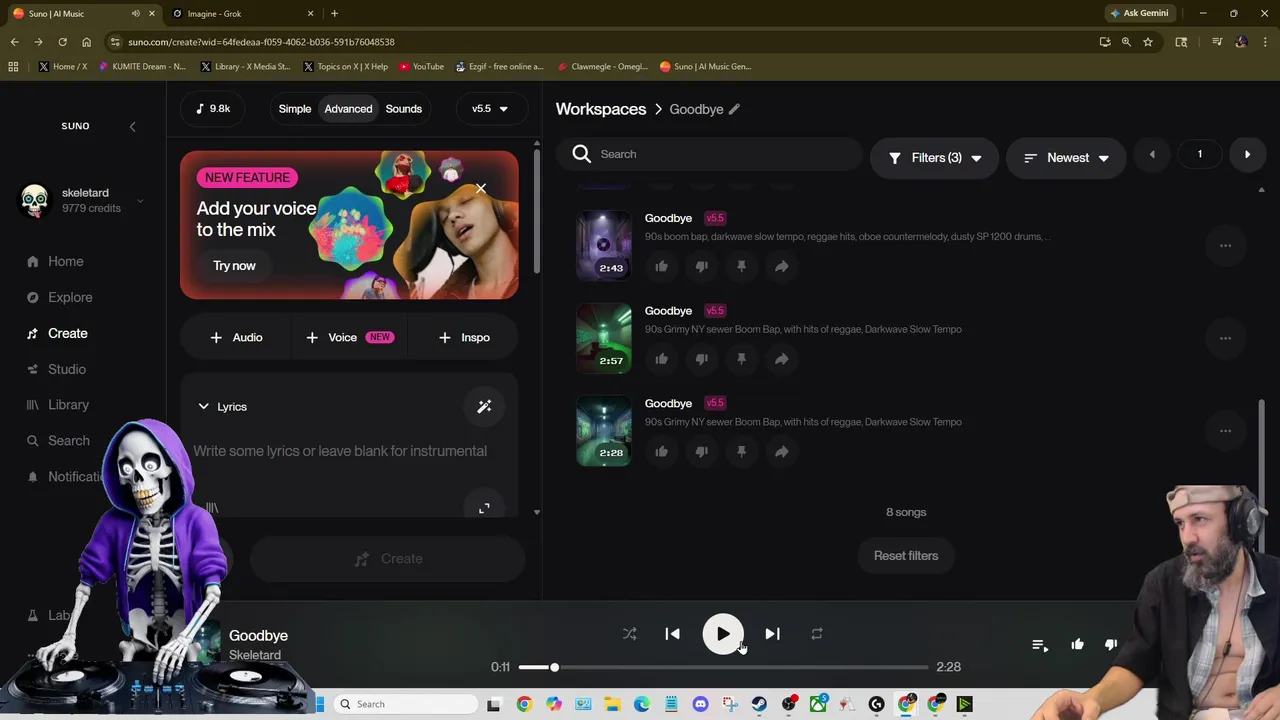1280x720 pixels.
Task: Open Explore in the sidebar
Action: (70, 297)
